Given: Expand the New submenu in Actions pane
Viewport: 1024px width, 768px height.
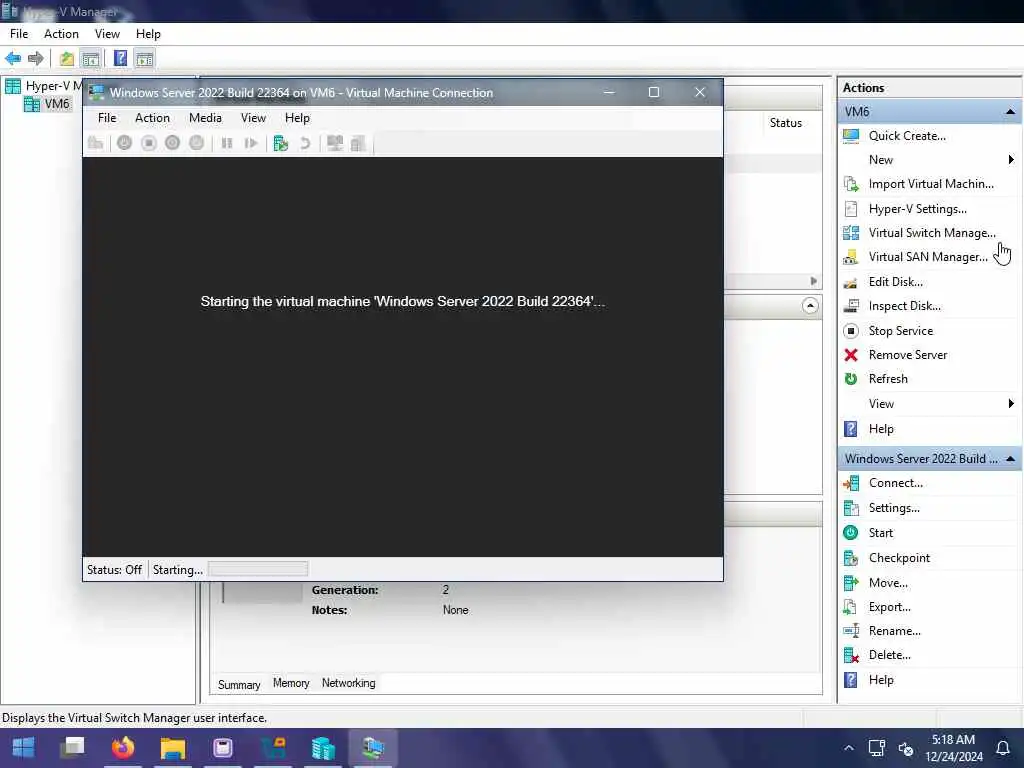Looking at the screenshot, I should pyautogui.click(x=1011, y=160).
